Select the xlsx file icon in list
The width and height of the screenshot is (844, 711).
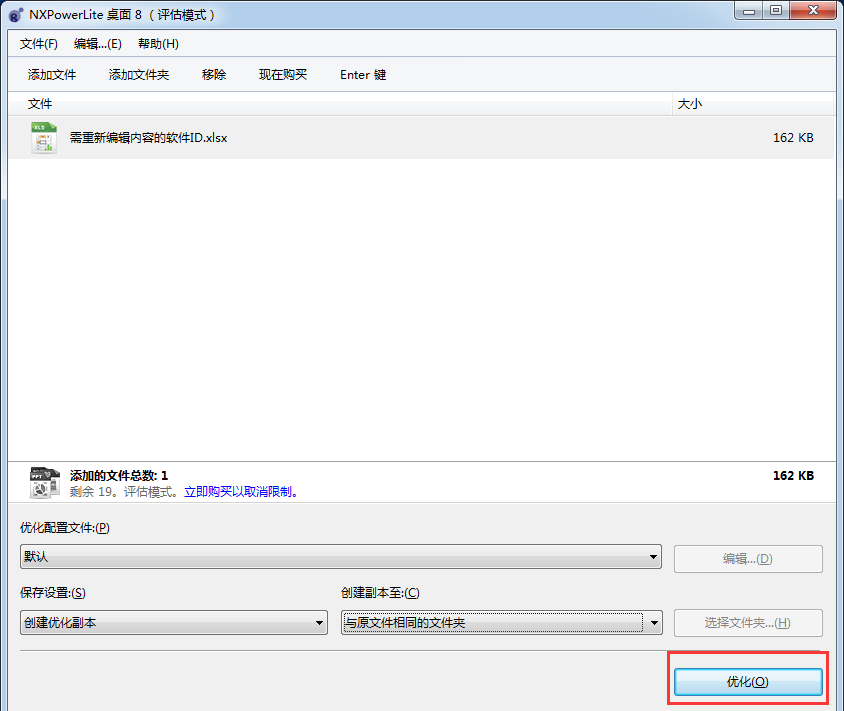point(44,138)
